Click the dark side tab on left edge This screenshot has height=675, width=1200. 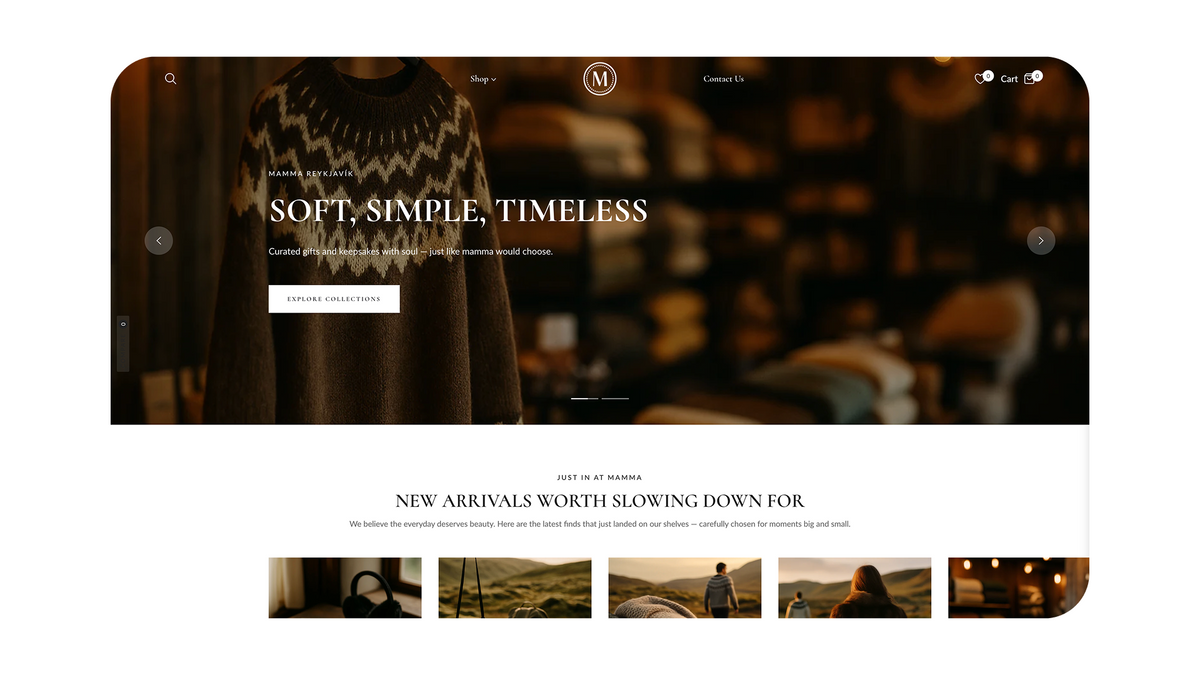pyautogui.click(x=123, y=344)
